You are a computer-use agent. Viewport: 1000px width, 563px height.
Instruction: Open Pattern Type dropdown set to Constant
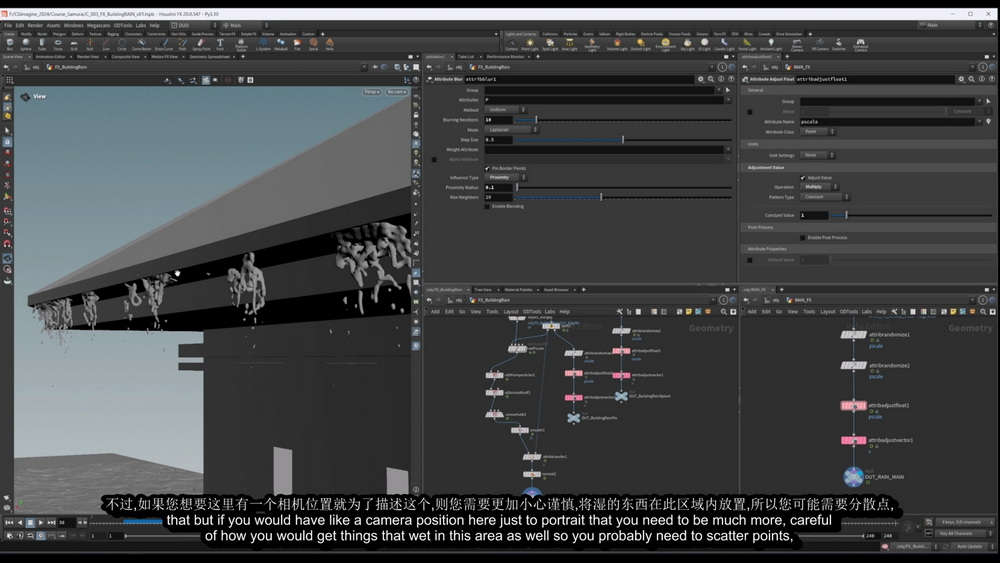pyautogui.click(x=825, y=197)
